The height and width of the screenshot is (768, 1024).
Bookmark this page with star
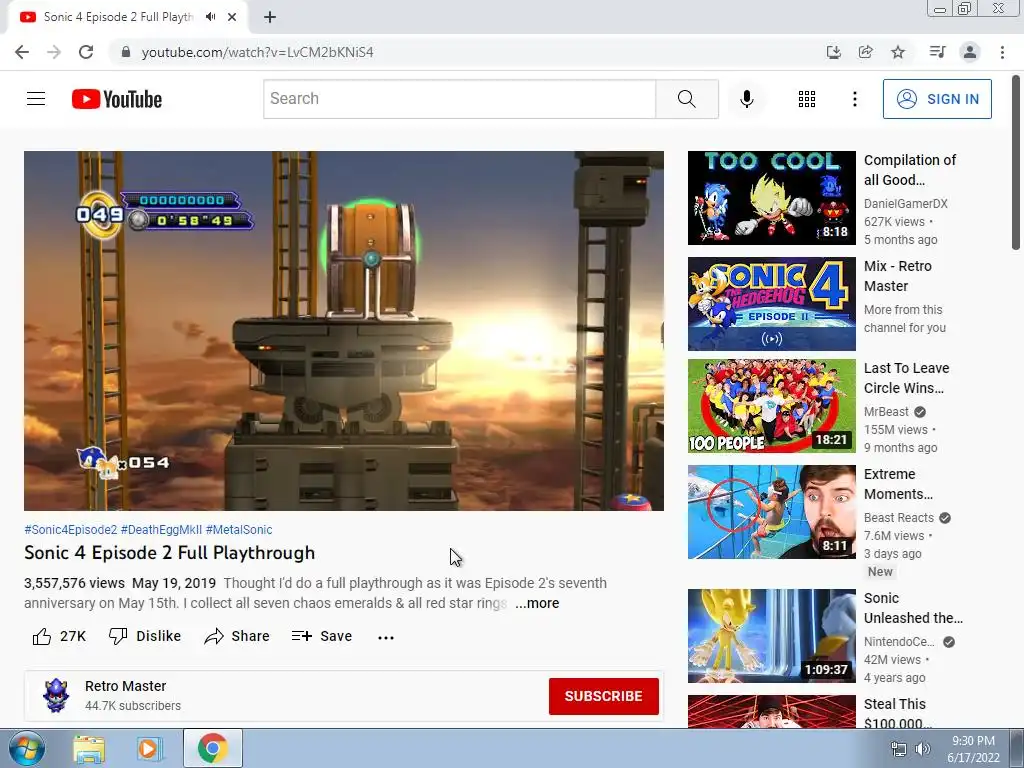coord(898,52)
